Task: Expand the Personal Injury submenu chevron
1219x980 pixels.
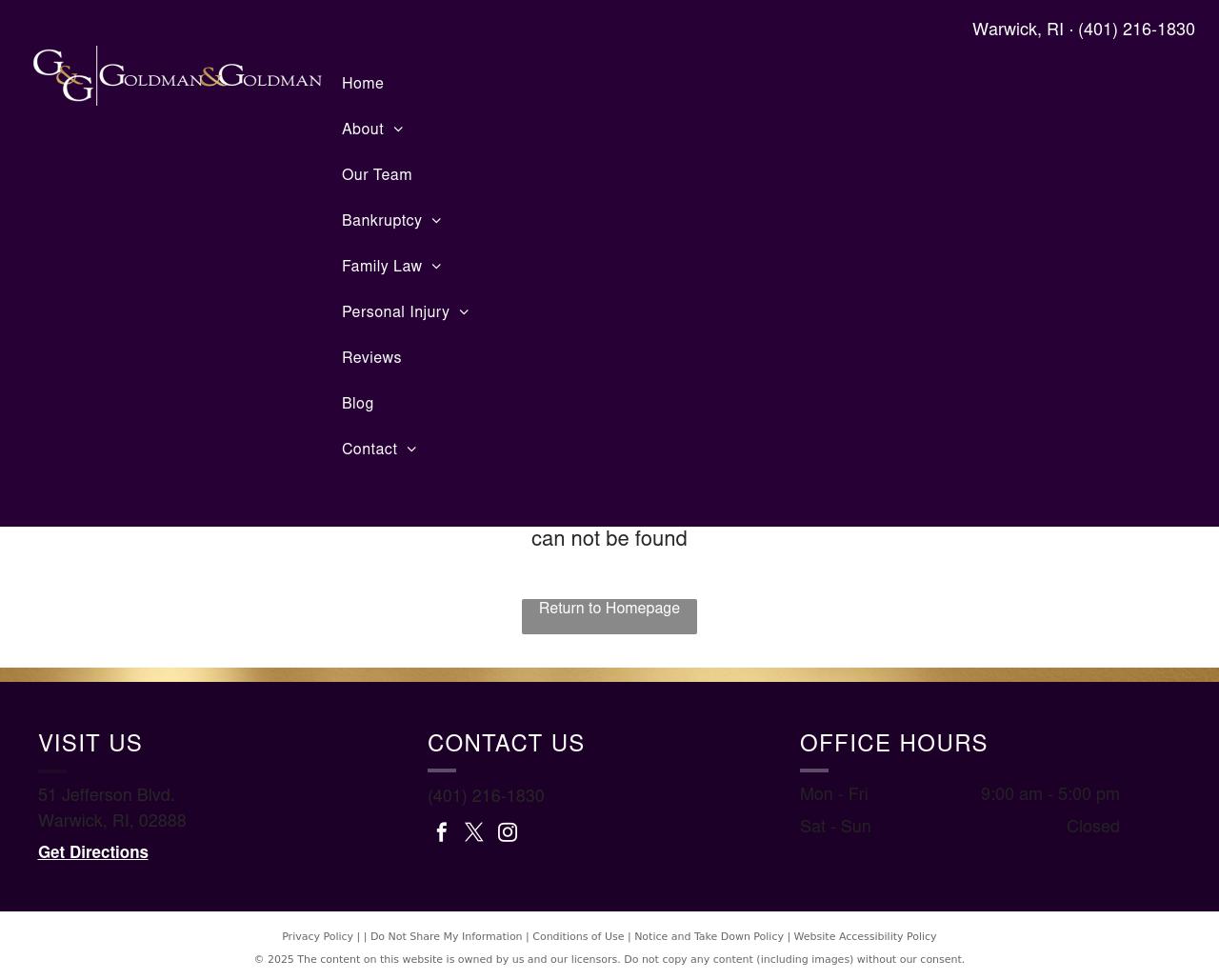Action: pos(464,312)
